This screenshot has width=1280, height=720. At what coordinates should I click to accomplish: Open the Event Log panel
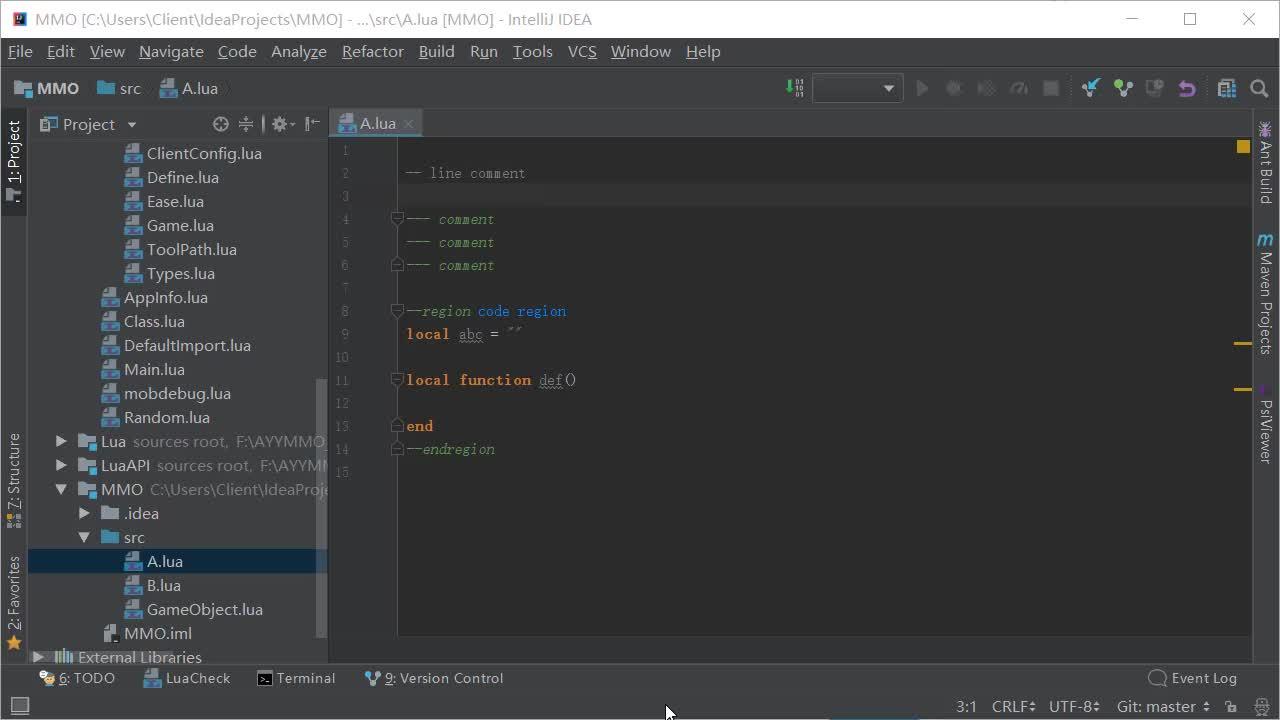tap(1192, 678)
